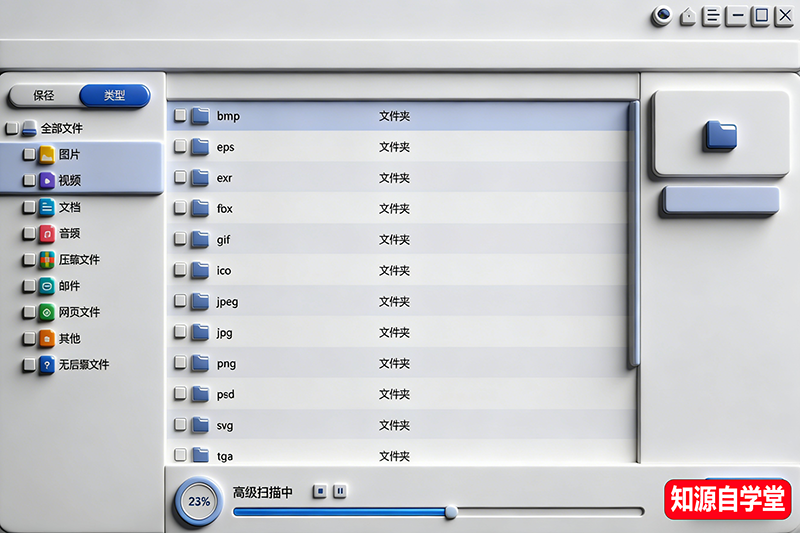This screenshot has height=533, width=800.
Task: Open the eps folder icon
Action: pos(200,147)
